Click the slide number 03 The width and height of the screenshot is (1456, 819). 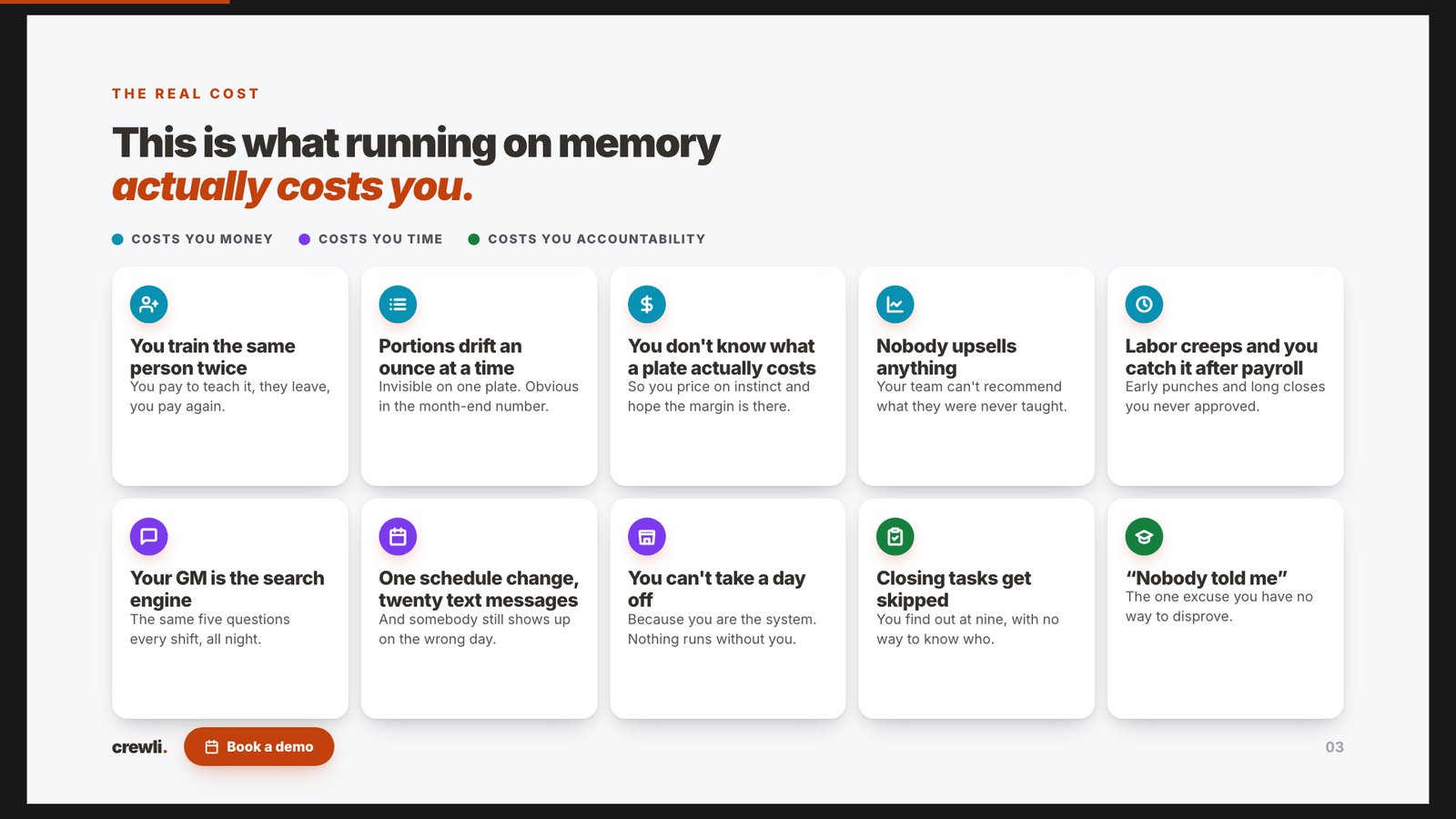tap(1334, 747)
